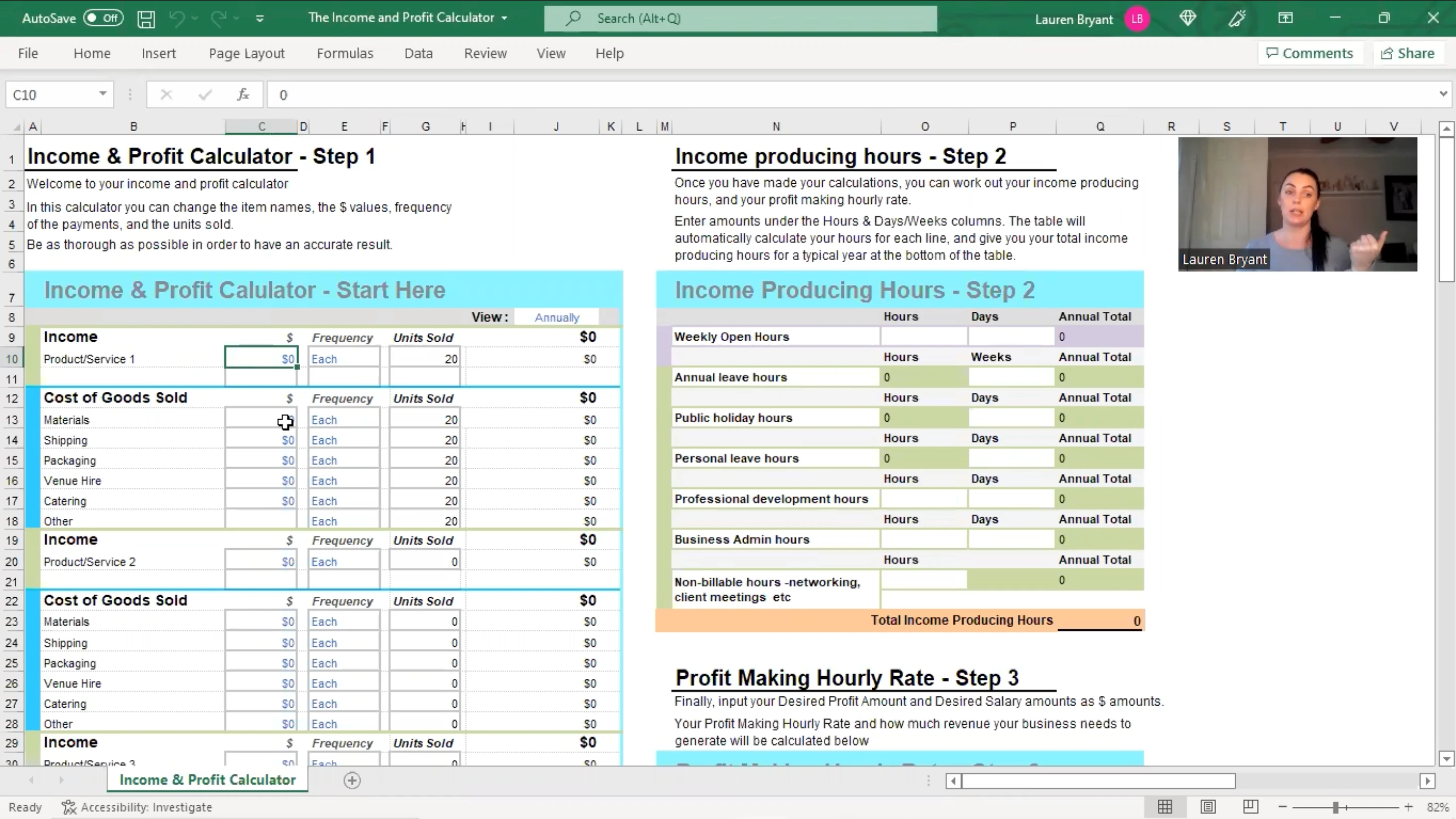Switch to Page Break Preview icon
The width and height of the screenshot is (1456, 819).
(1250, 806)
